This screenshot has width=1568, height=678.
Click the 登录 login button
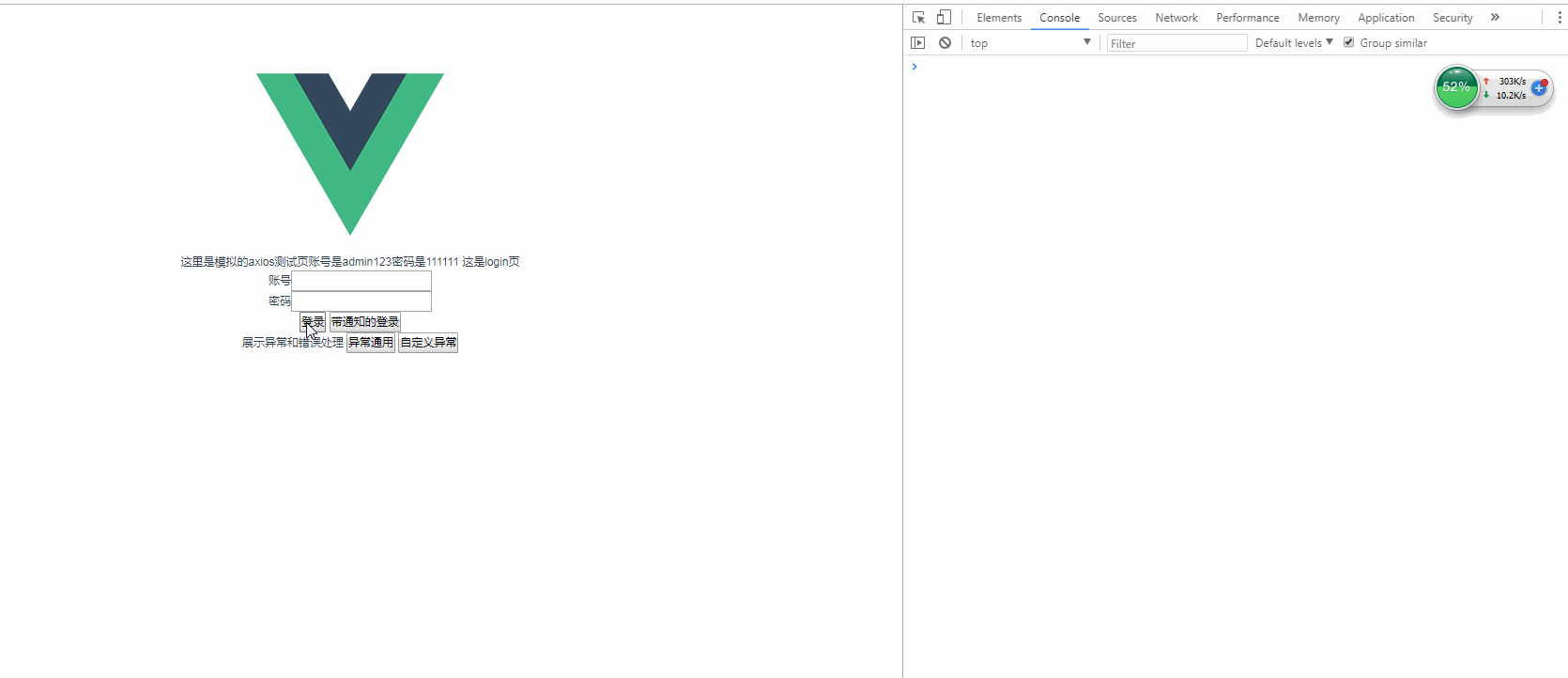pos(313,322)
